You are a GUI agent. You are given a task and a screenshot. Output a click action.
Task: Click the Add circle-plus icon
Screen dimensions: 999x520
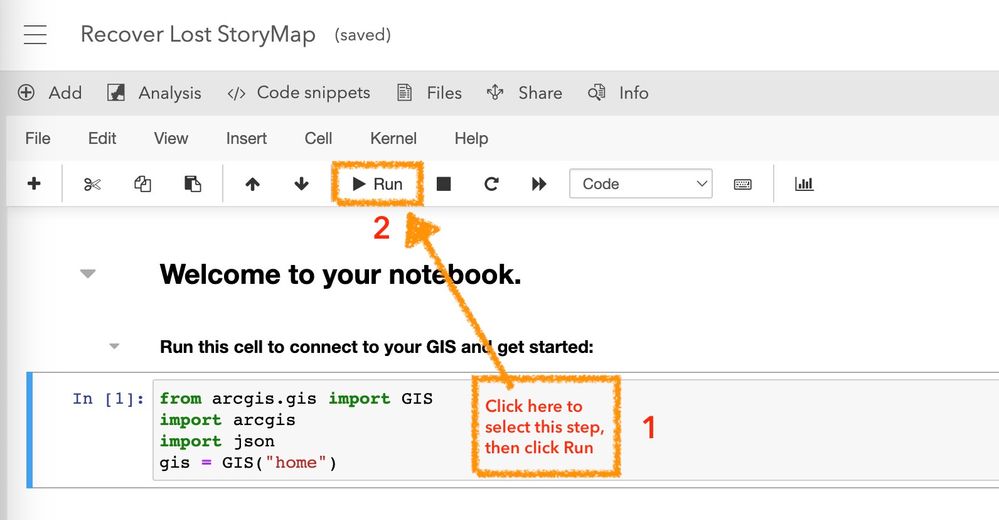click(x=26, y=93)
